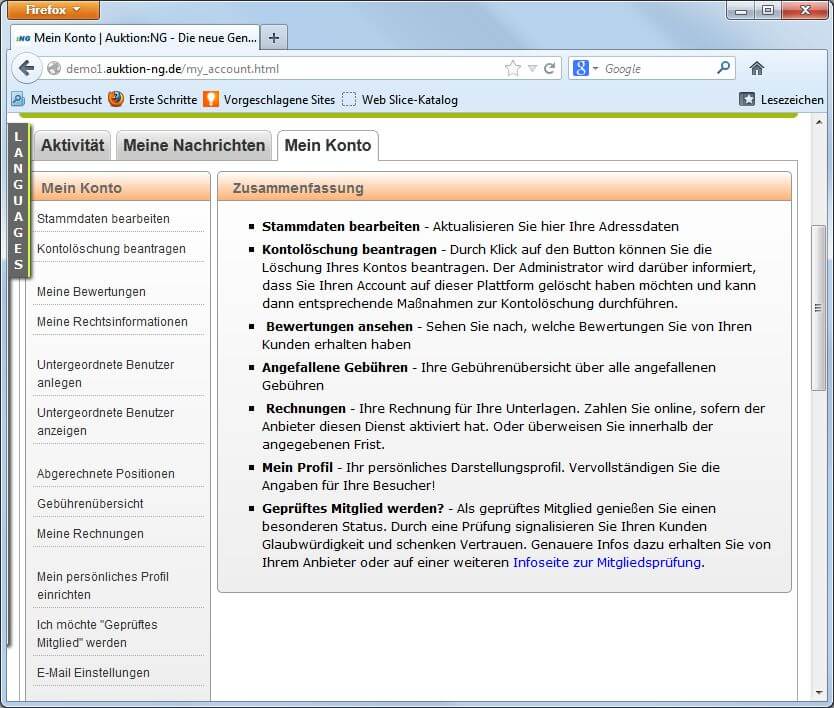Open Meine Rechtsinformationen in sidebar

click(x=112, y=321)
